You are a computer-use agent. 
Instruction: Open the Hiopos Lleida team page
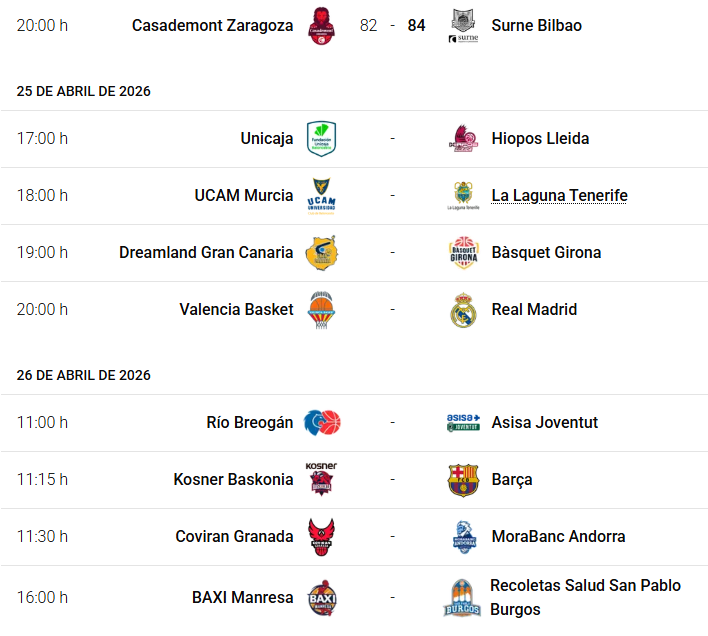(540, 139)
